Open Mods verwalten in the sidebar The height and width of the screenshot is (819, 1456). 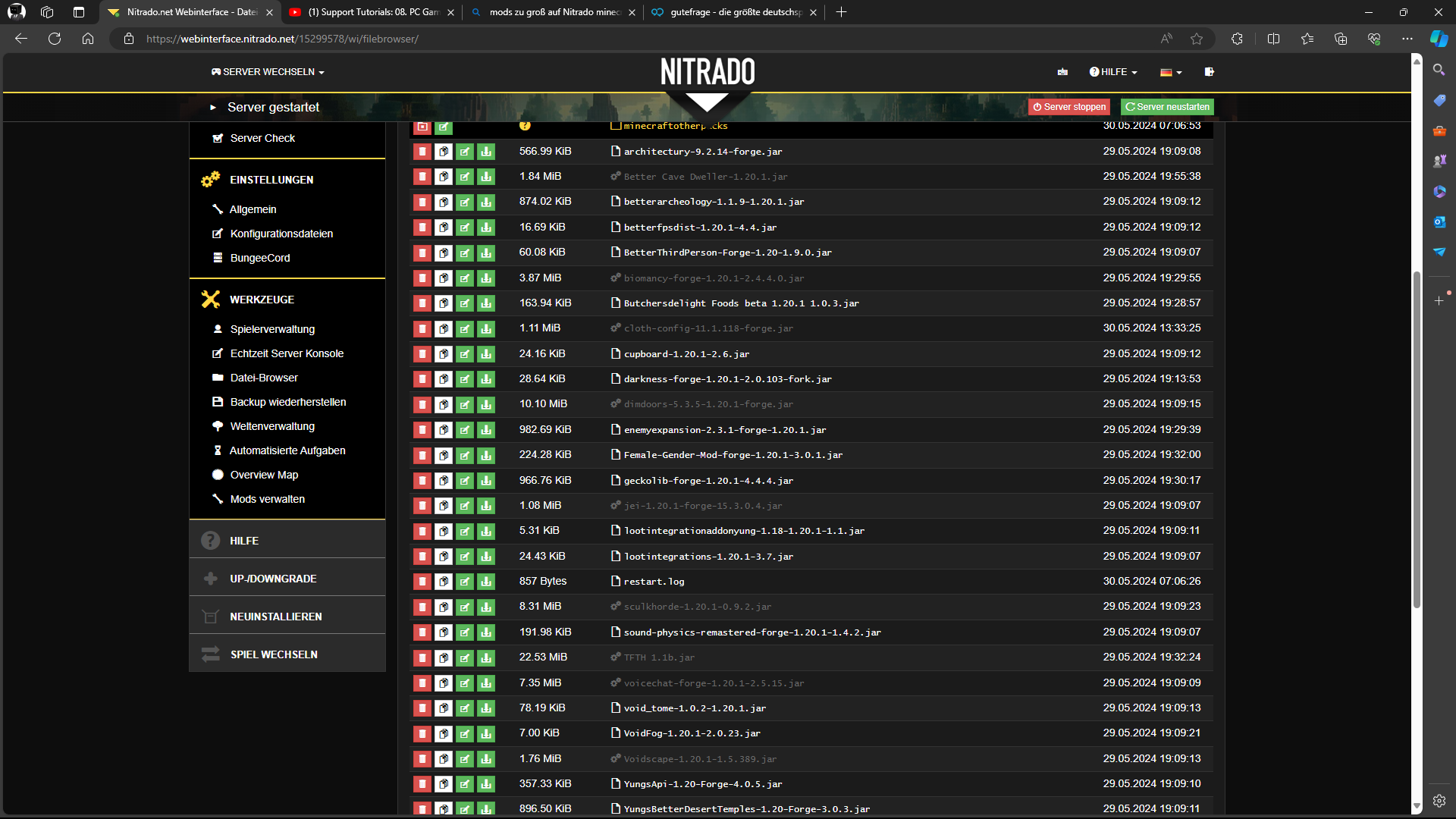point(267,499)
